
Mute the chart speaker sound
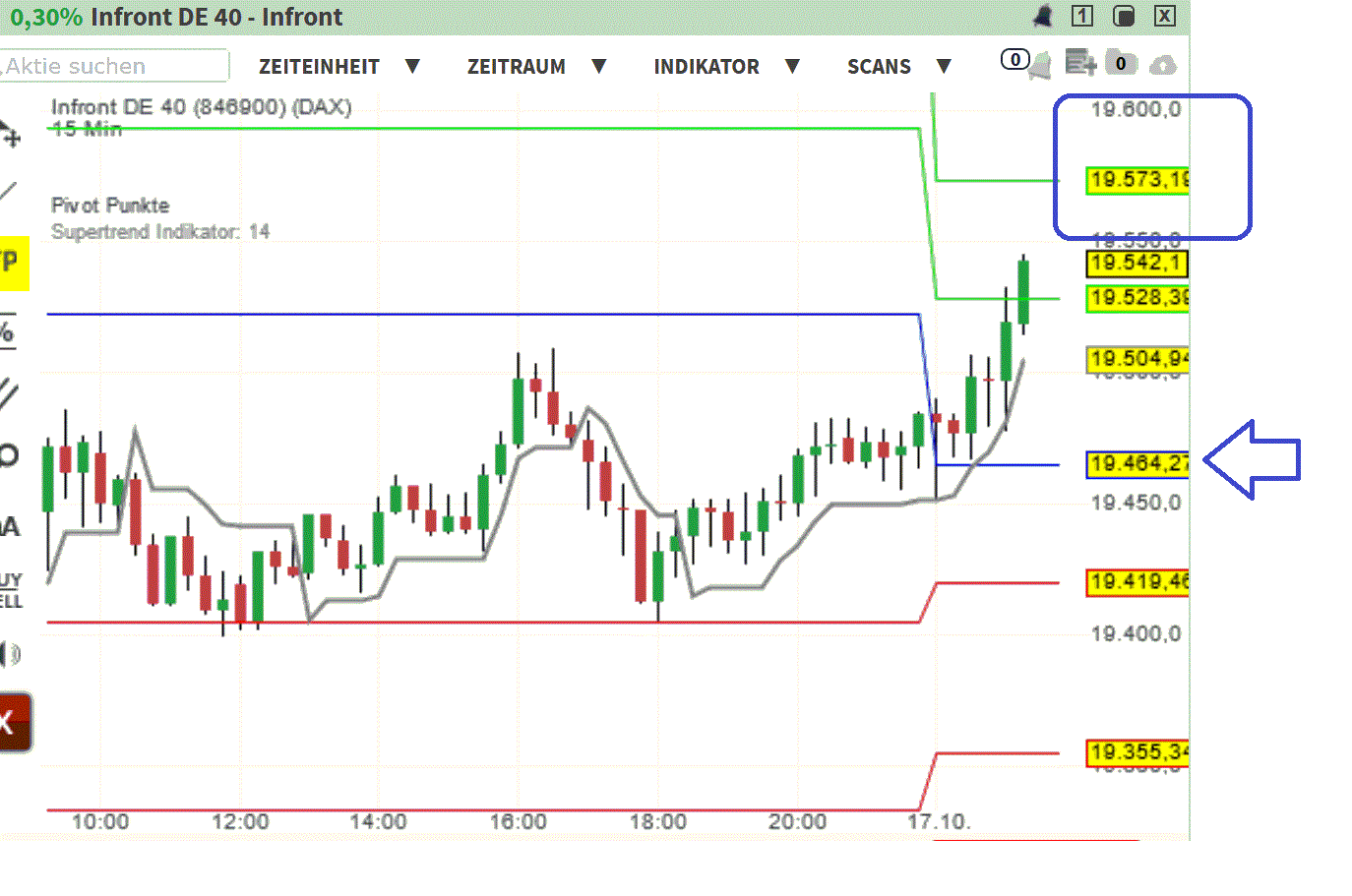click(12, 652)
